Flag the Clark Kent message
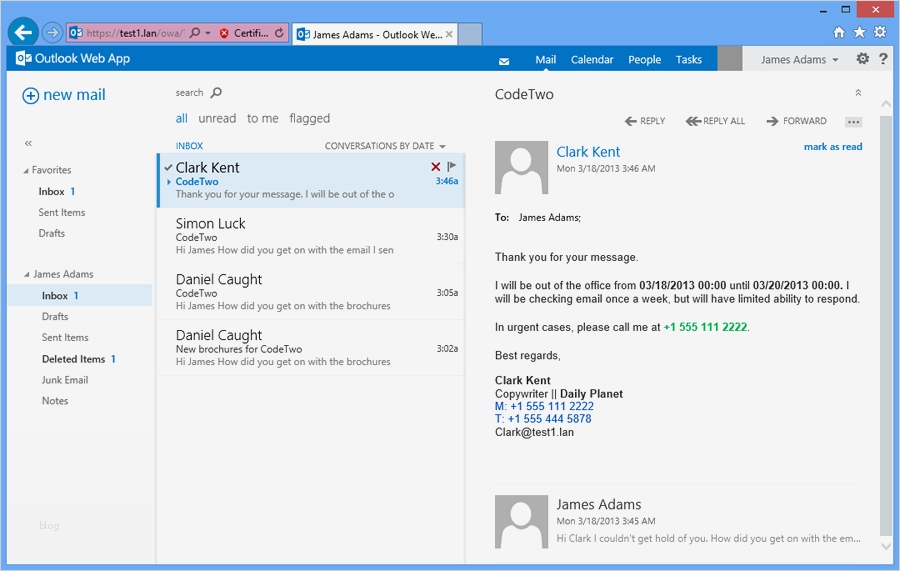900x571 pixels. tap(452, 166)
